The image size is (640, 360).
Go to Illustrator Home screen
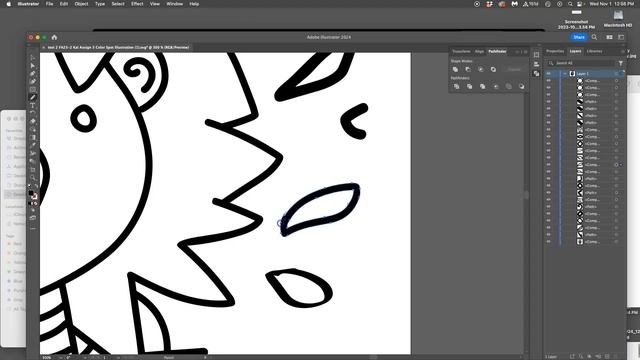pos(54,37)
